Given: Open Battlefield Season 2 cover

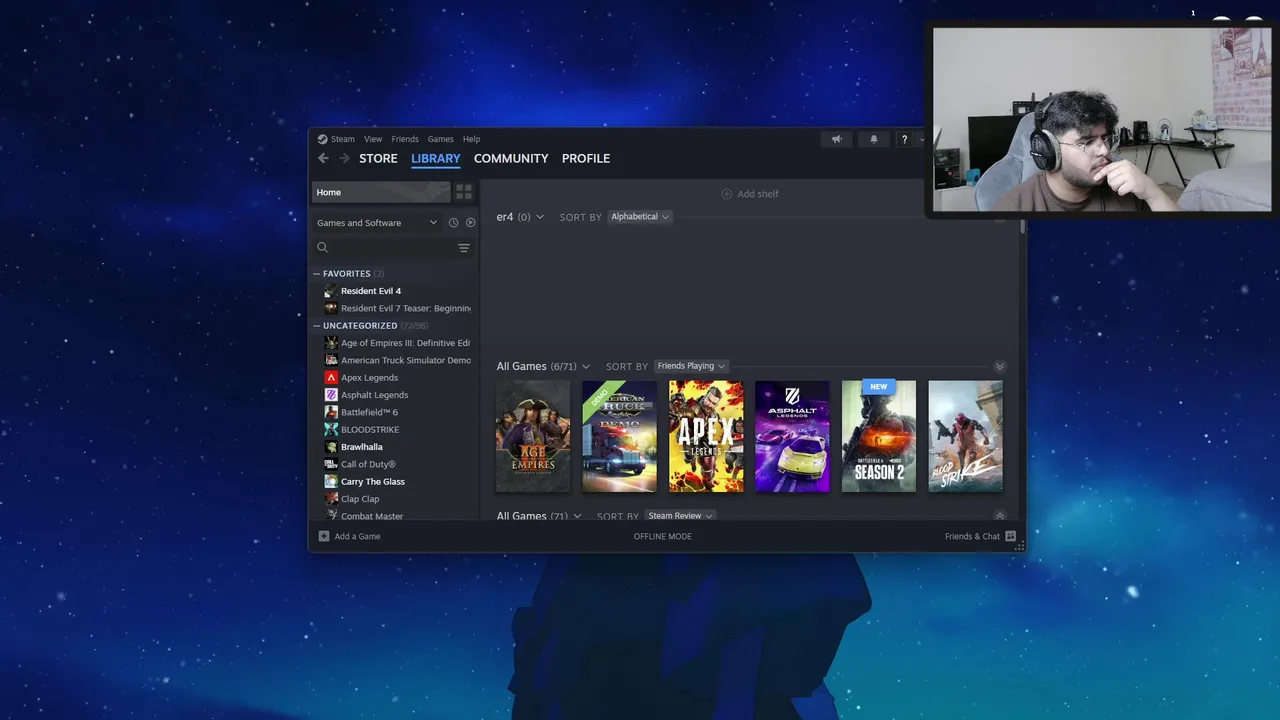Looking at the screenshot, I should coord(879,436).
